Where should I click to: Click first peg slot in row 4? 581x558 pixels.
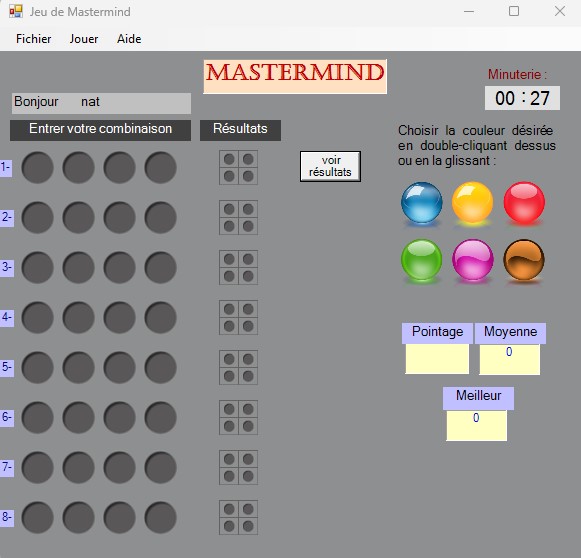click(x=37, y=318)
